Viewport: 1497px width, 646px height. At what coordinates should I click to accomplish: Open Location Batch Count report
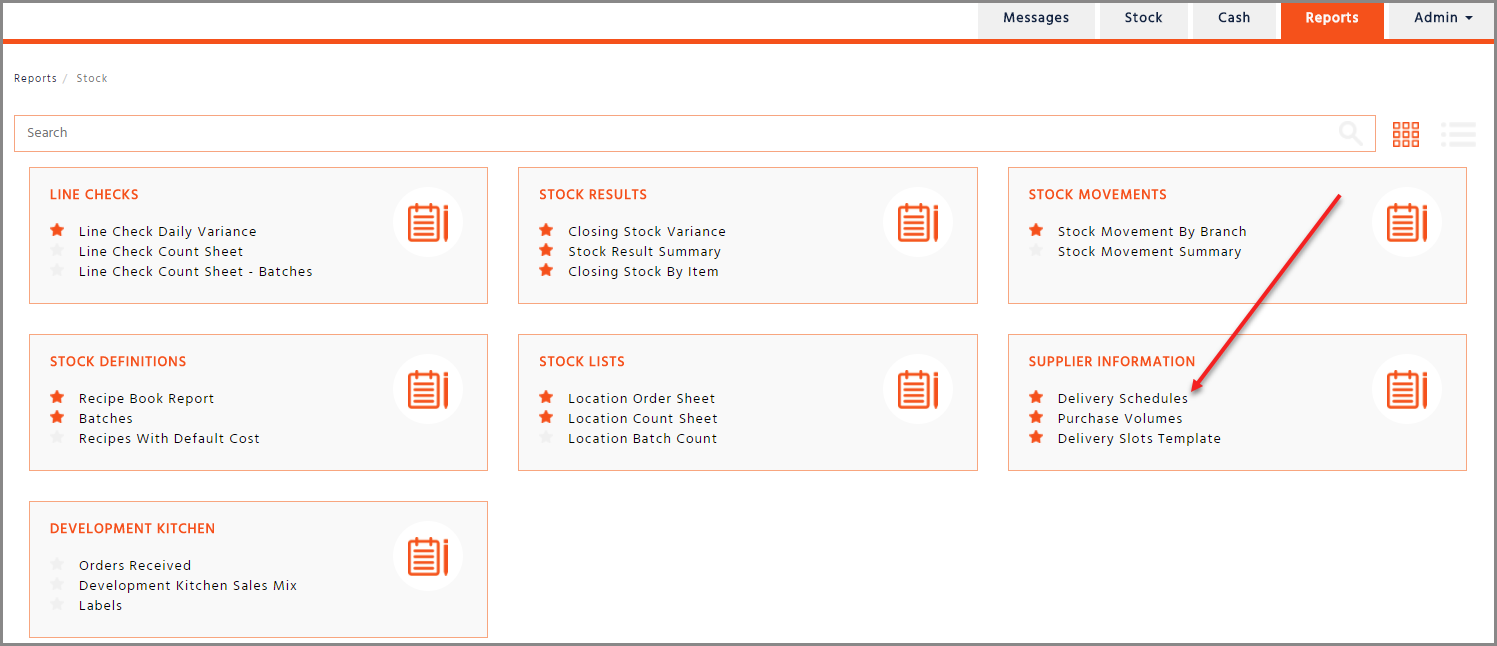pyautogui.click(x=642, y=438)
